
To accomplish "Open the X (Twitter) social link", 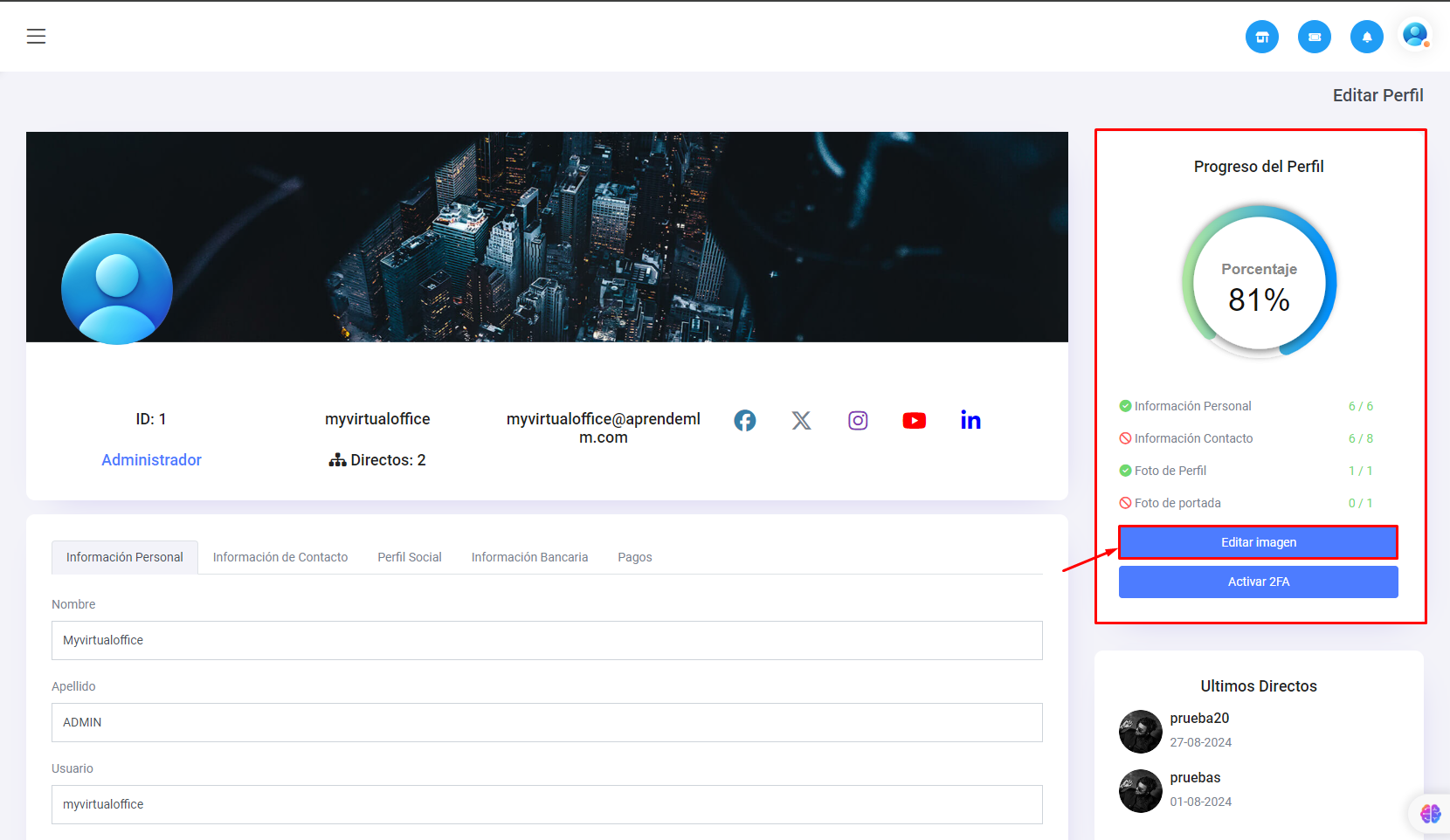I will tap(801, 421).
